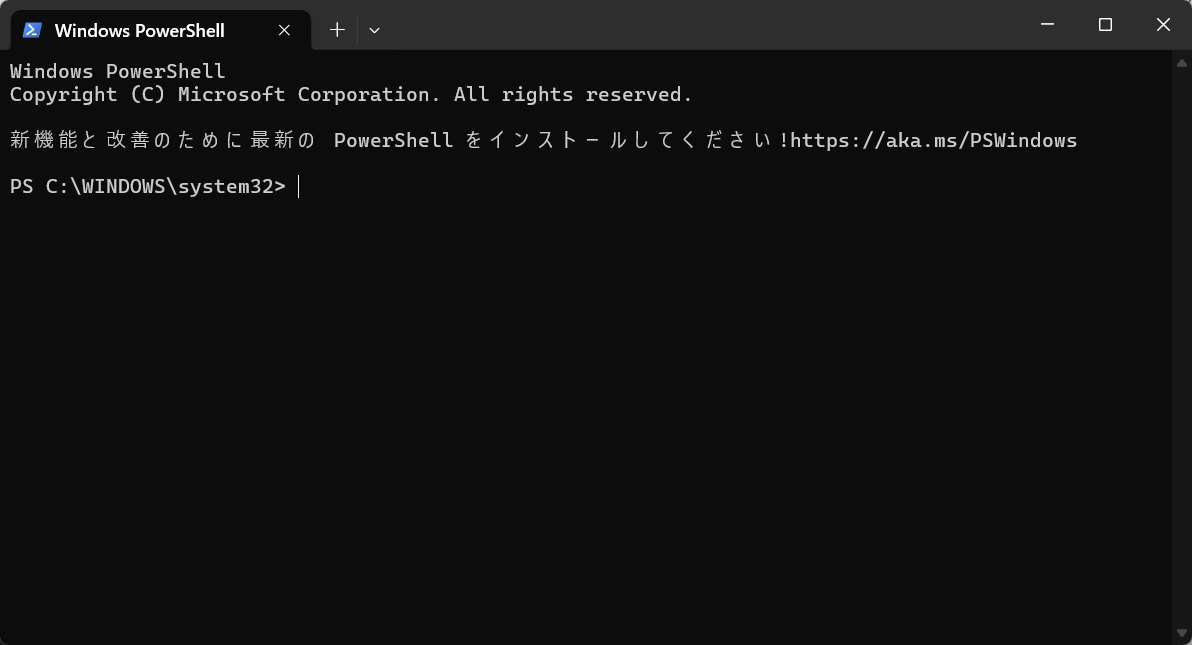This screenshot has height=645, width=1192.
Task: Close the terminal window
Action: pyautogui.click(x=1163, y=25)
